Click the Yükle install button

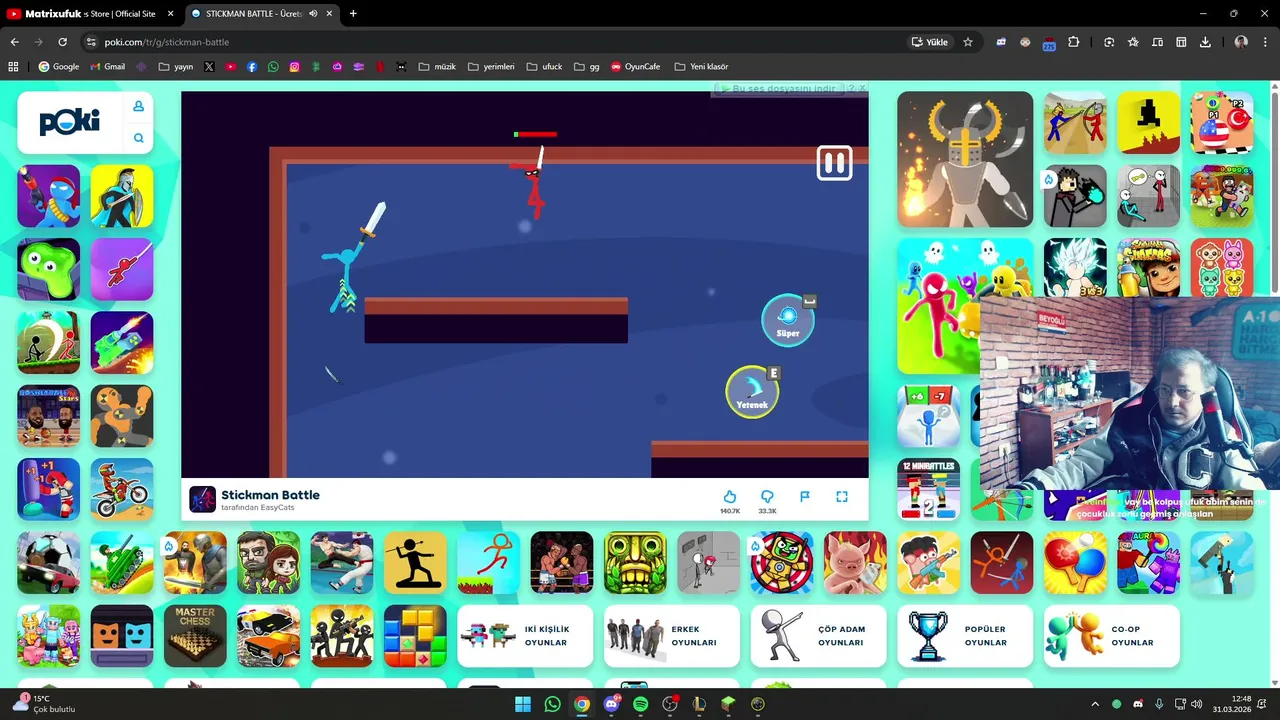930,42
